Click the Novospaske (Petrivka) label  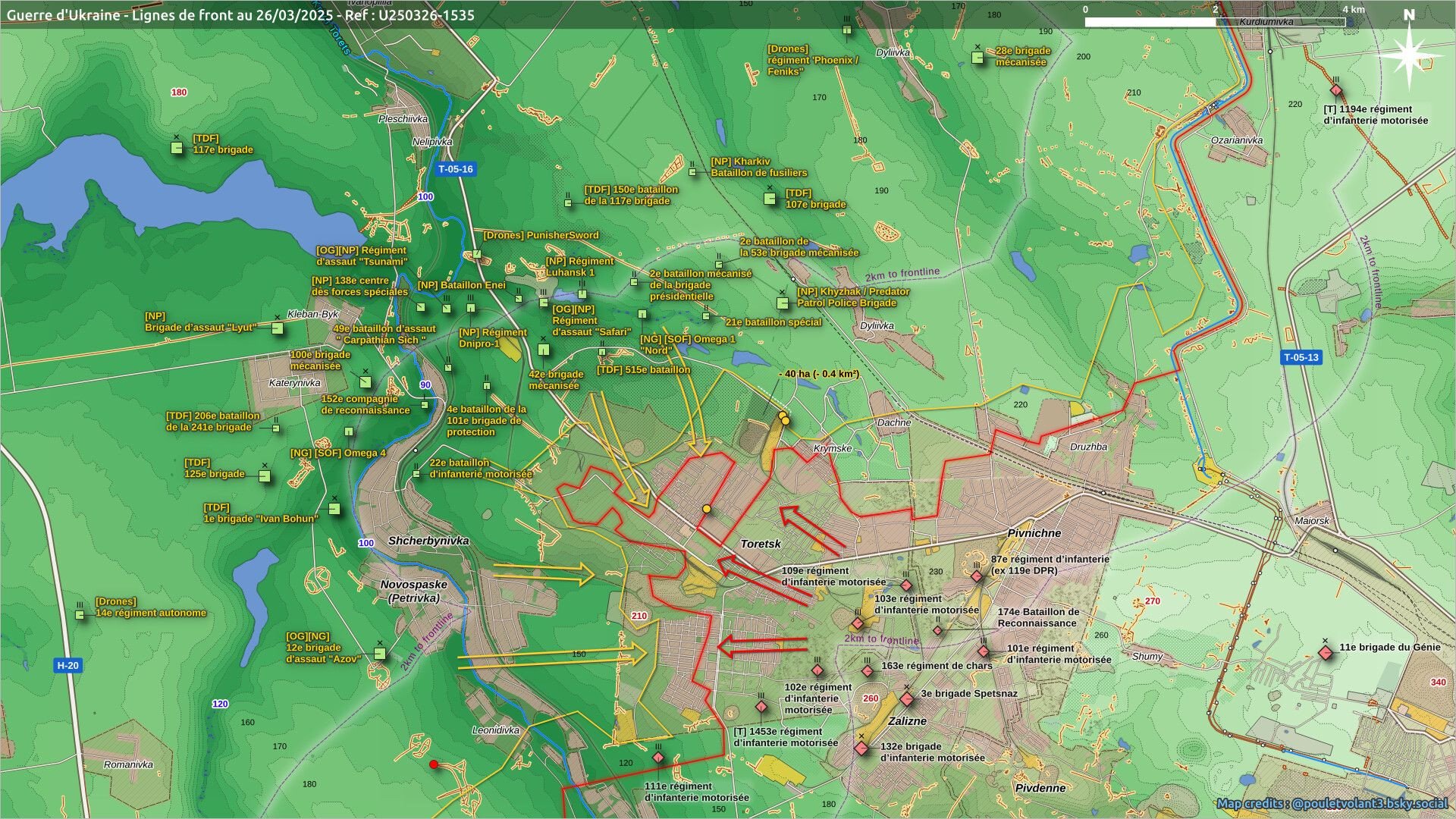click(x=414, y=591)
